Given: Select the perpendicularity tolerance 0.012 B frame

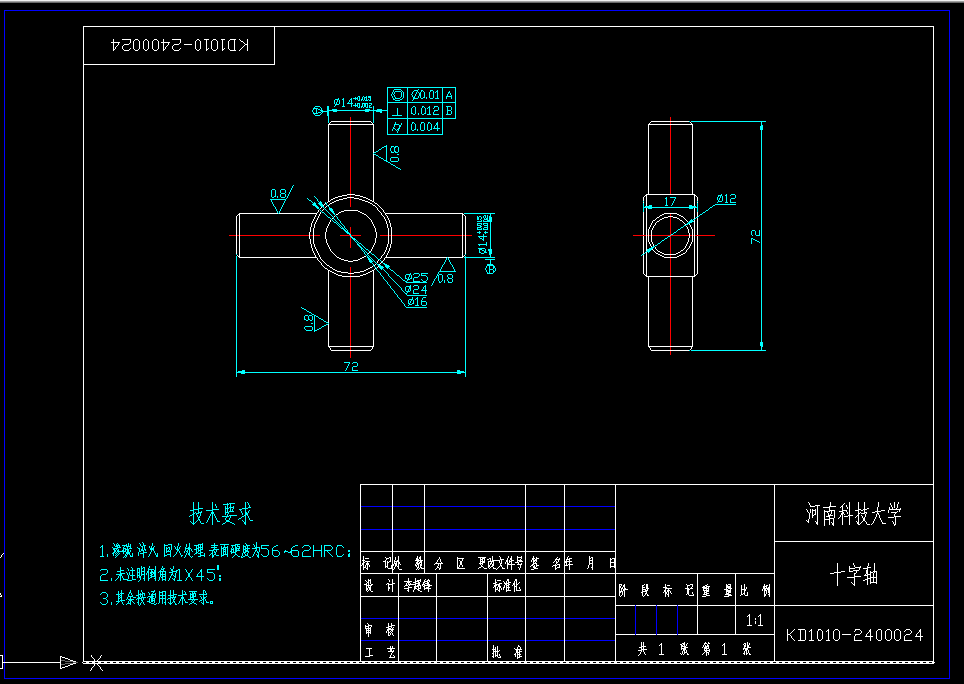Looking at the screenshot, I should click(x=421, y=111).
